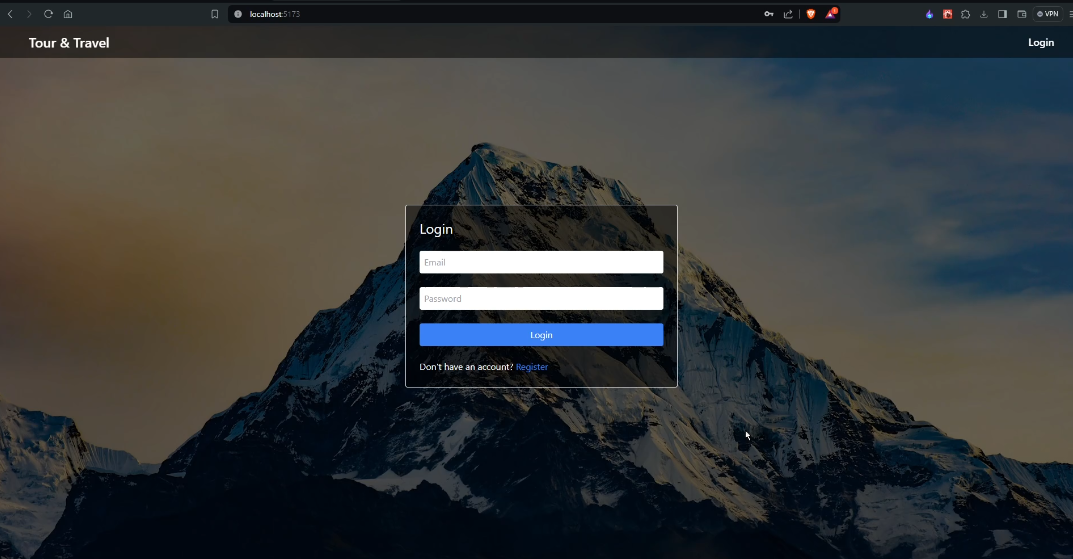
Task: Open the Register link
Action: coord(532,367)
